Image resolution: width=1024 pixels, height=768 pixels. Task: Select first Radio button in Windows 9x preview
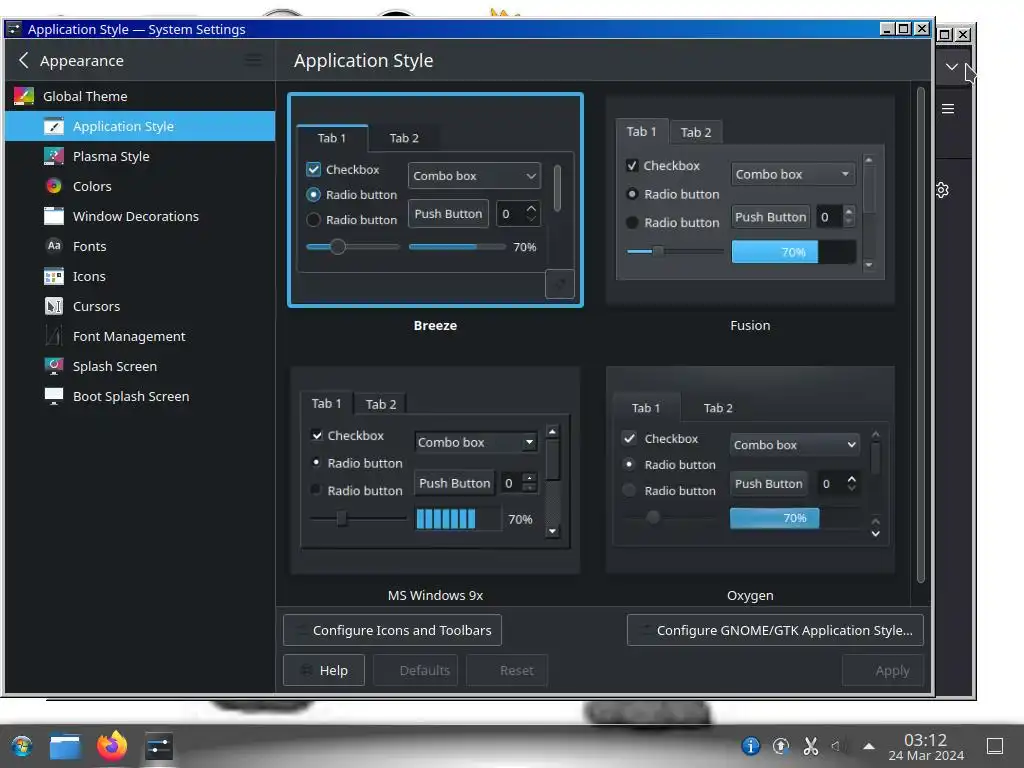click(317, 462)
